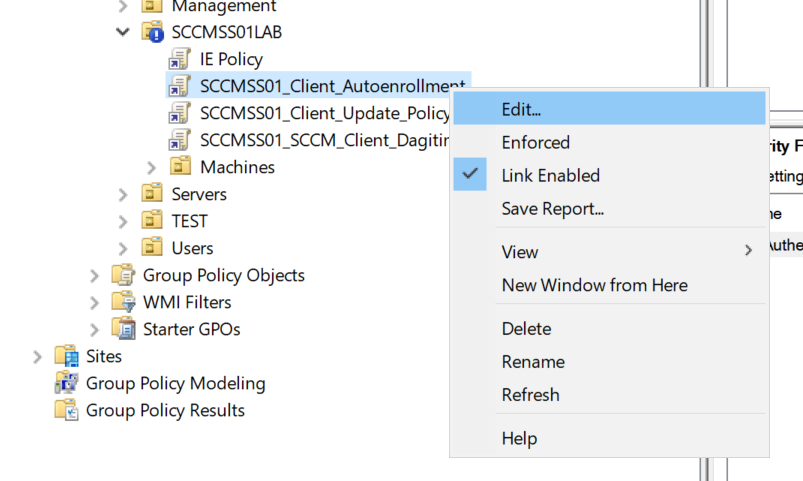Select the IE Policy tree item

(x=231, y=59)
